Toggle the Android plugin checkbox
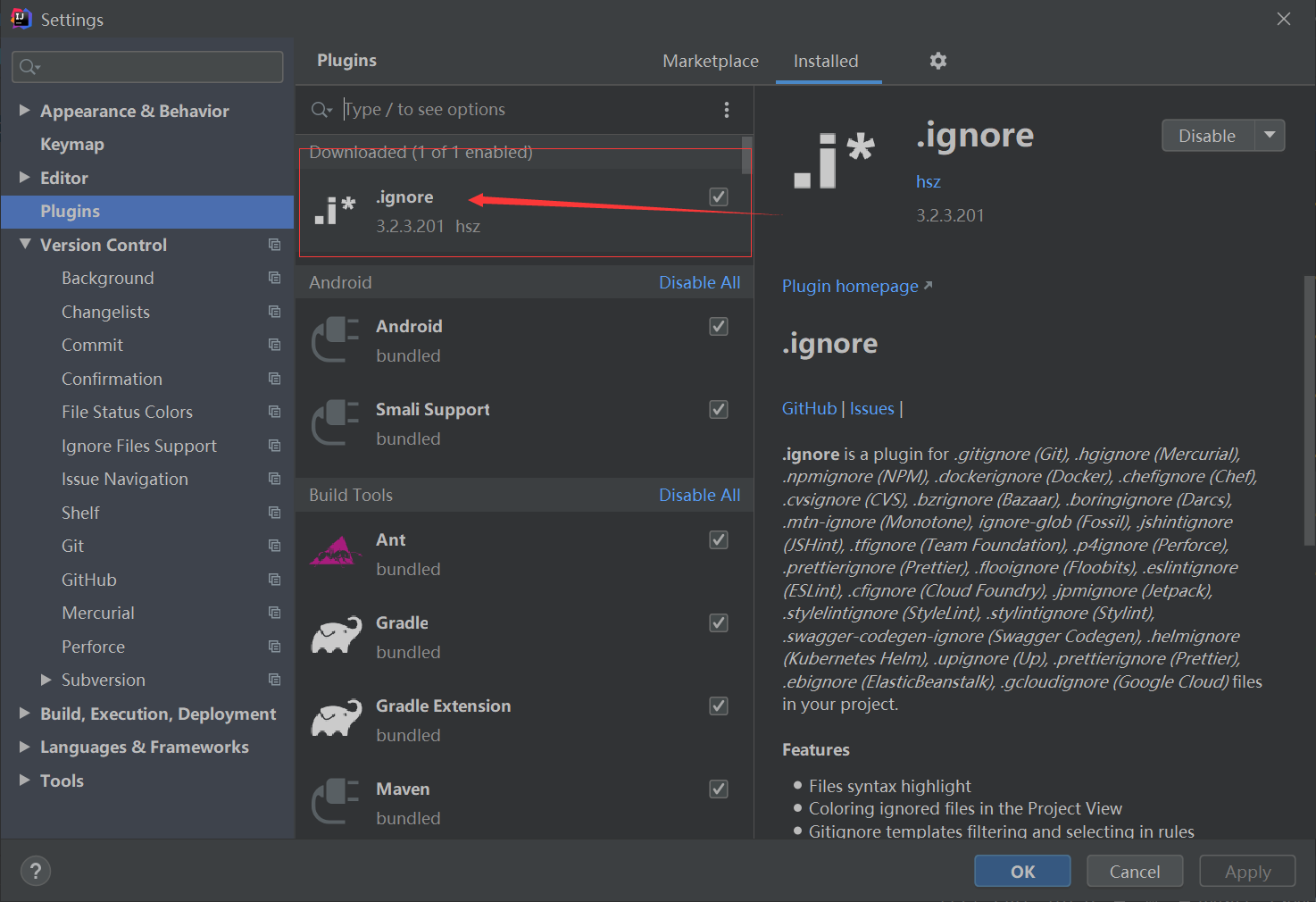Viewport: 1316px width, 902px height. pos(719,326)
